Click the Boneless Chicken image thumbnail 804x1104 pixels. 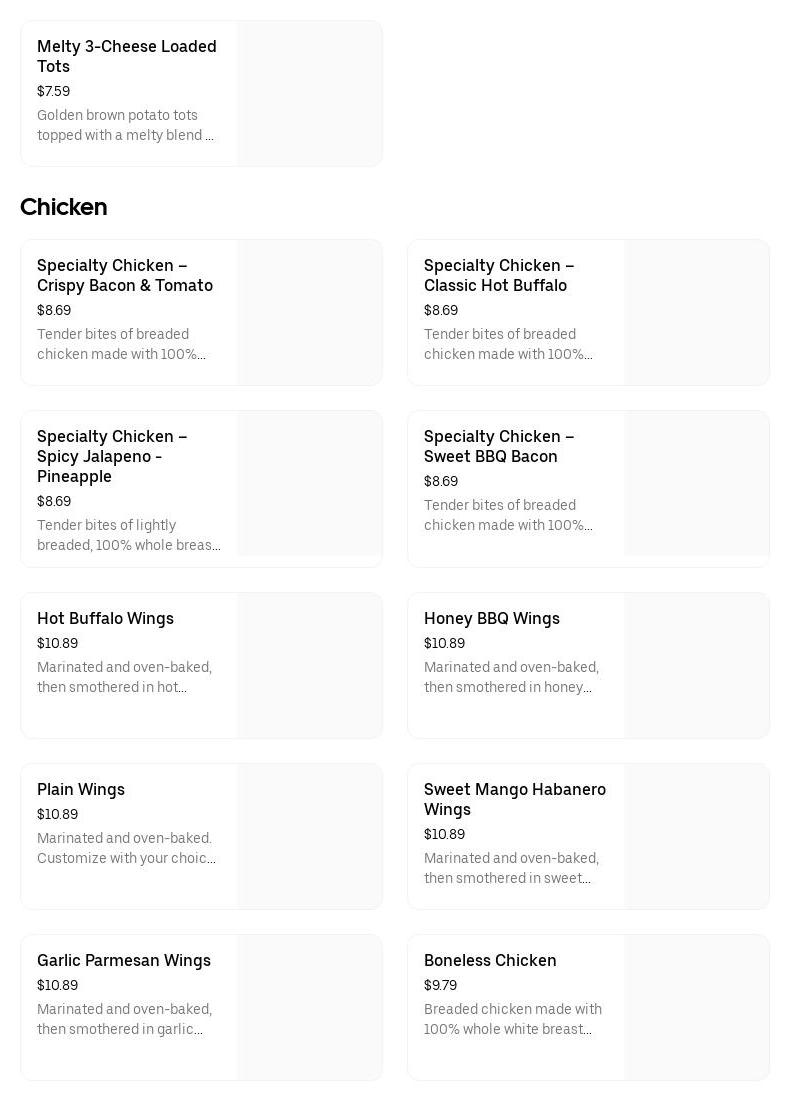pos(697,1008)
